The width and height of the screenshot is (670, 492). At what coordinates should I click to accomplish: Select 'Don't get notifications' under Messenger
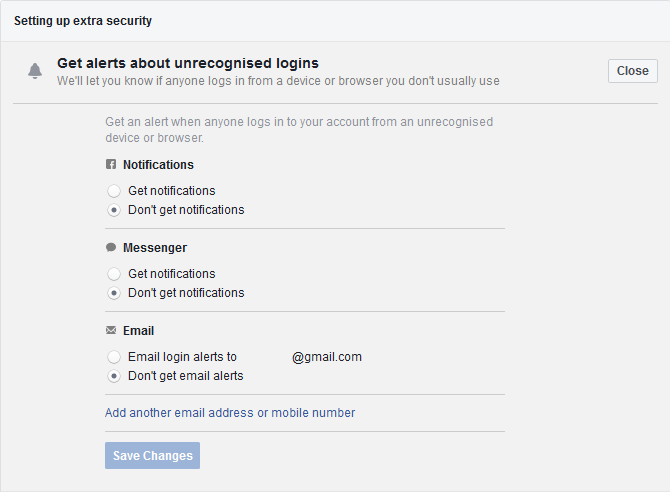click(x=114, y=293)
